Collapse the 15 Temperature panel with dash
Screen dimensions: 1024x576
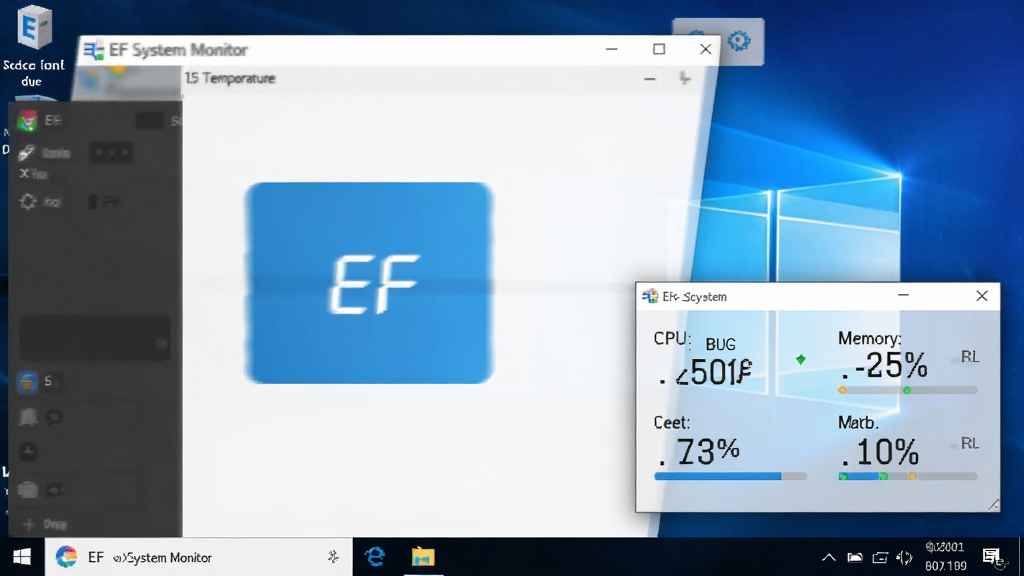click(x=649, y=79)
